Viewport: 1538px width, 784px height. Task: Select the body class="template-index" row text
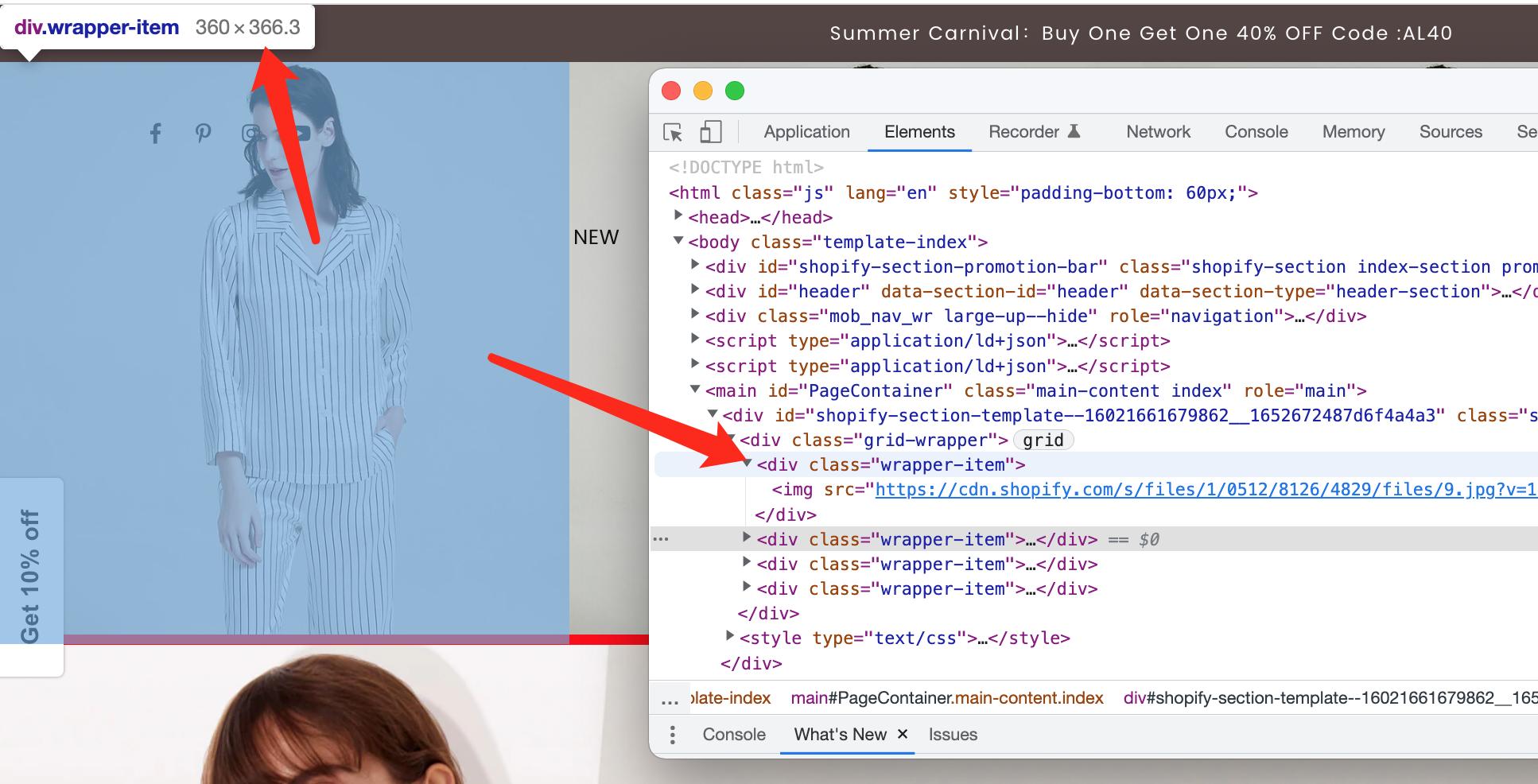pos(838,242)
